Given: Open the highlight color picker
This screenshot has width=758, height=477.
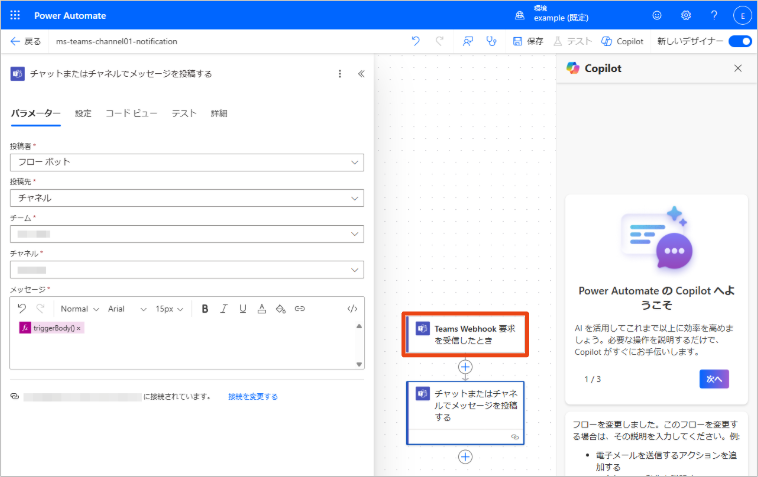Looking at the screenshot, I should [281, 309].
